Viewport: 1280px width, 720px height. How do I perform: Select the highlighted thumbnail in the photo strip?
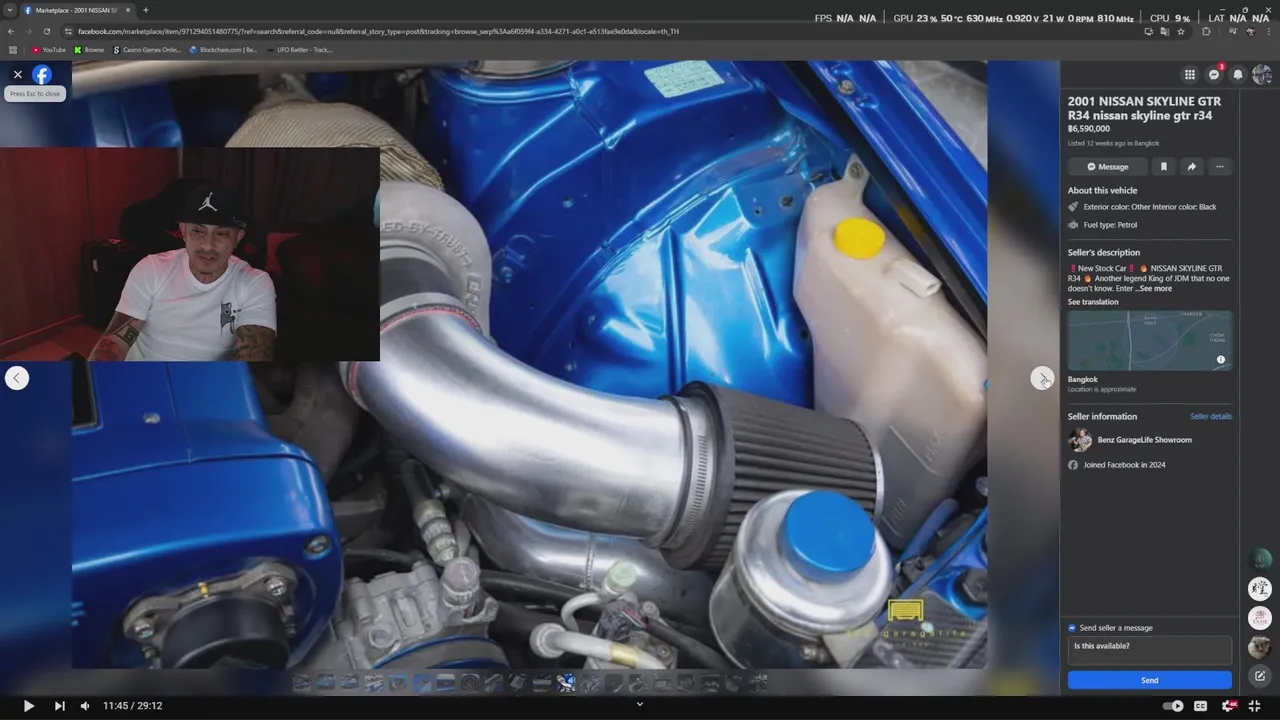tap(567, 683)
